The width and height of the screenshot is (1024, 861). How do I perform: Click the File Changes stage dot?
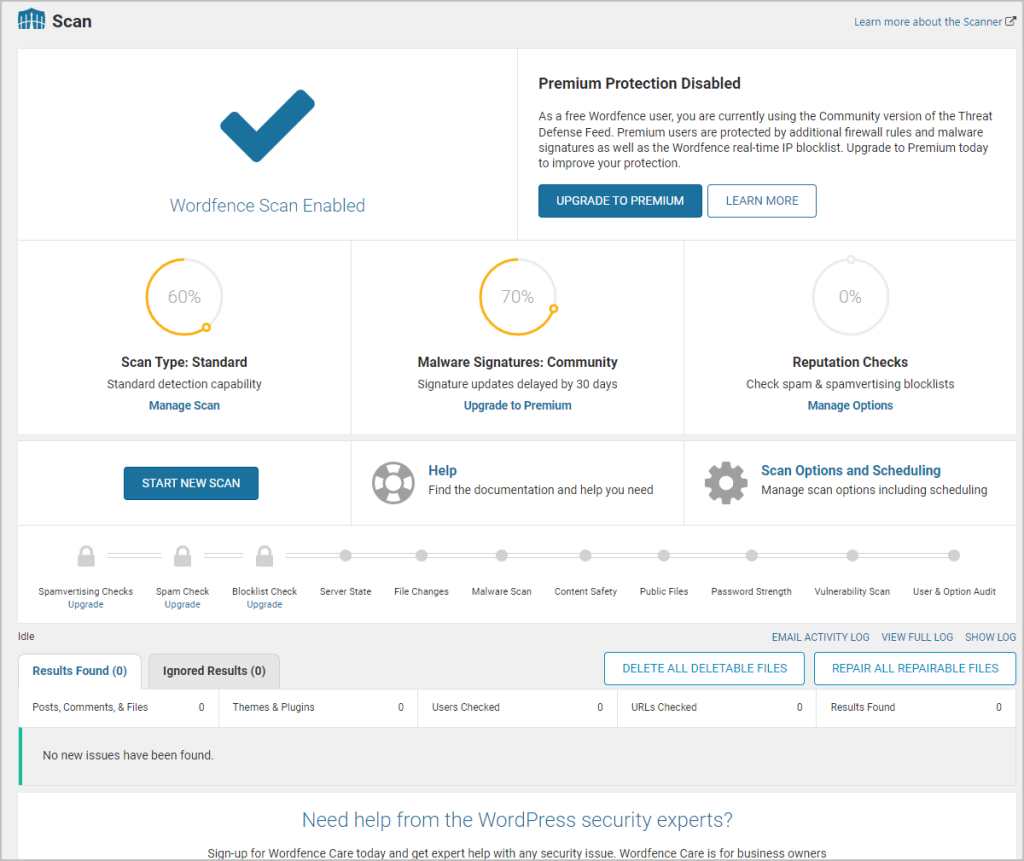pos(421,555)
